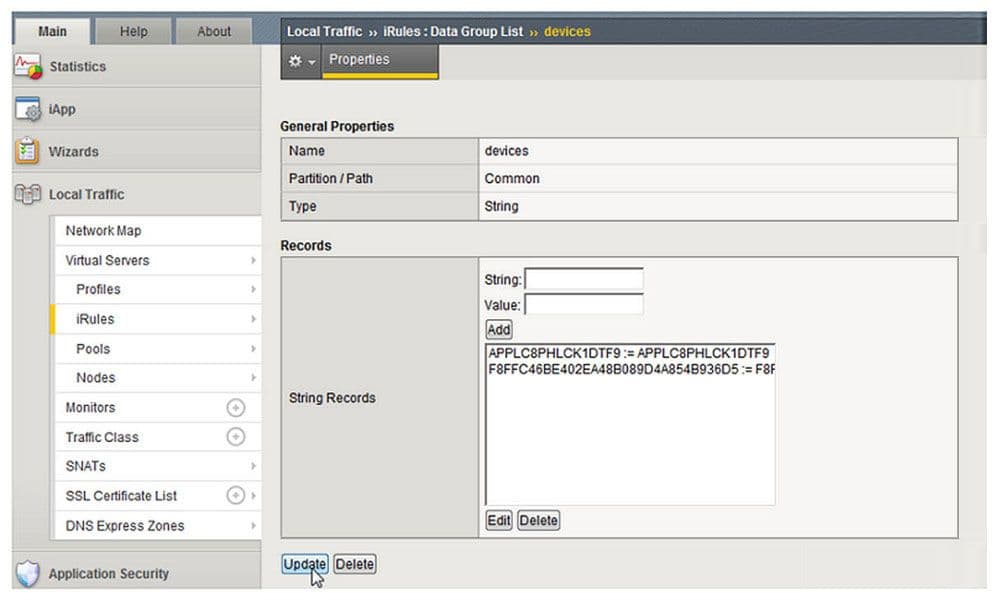Click the Add record button

tap(498, 330)
